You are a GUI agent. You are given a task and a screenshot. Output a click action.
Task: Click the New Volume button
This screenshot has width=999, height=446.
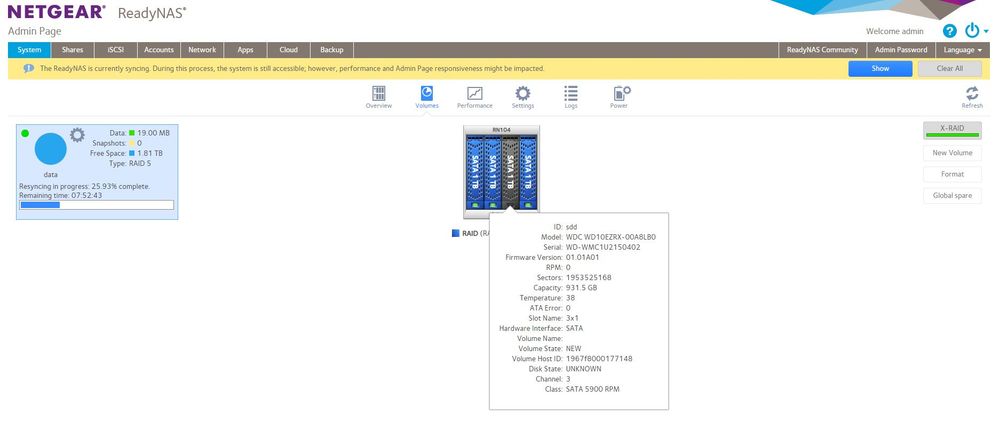pyautogui.click(x=952, y=153)
